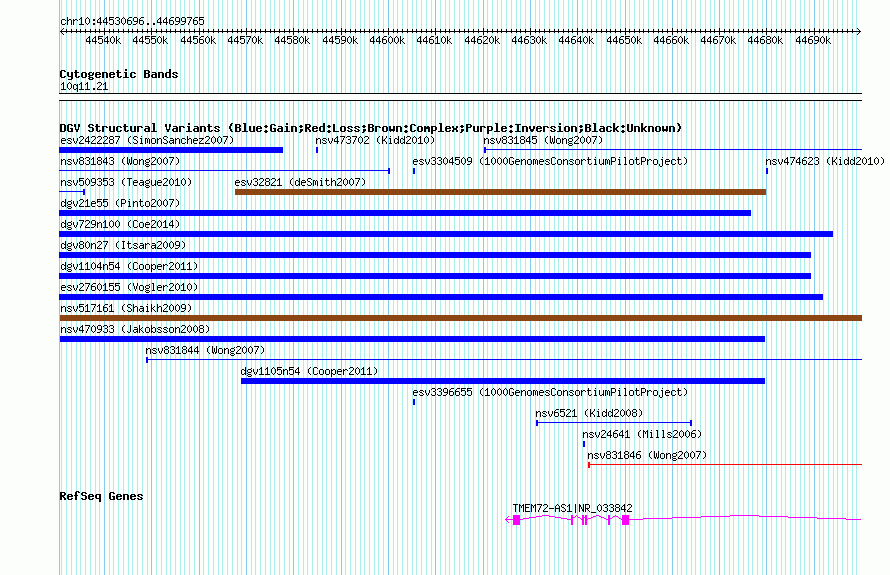Click the DGV Structural Variants track title
Image resolution: width=890 pixels, height=575 pixels.
pyautogui.click(x=371, y=128)
